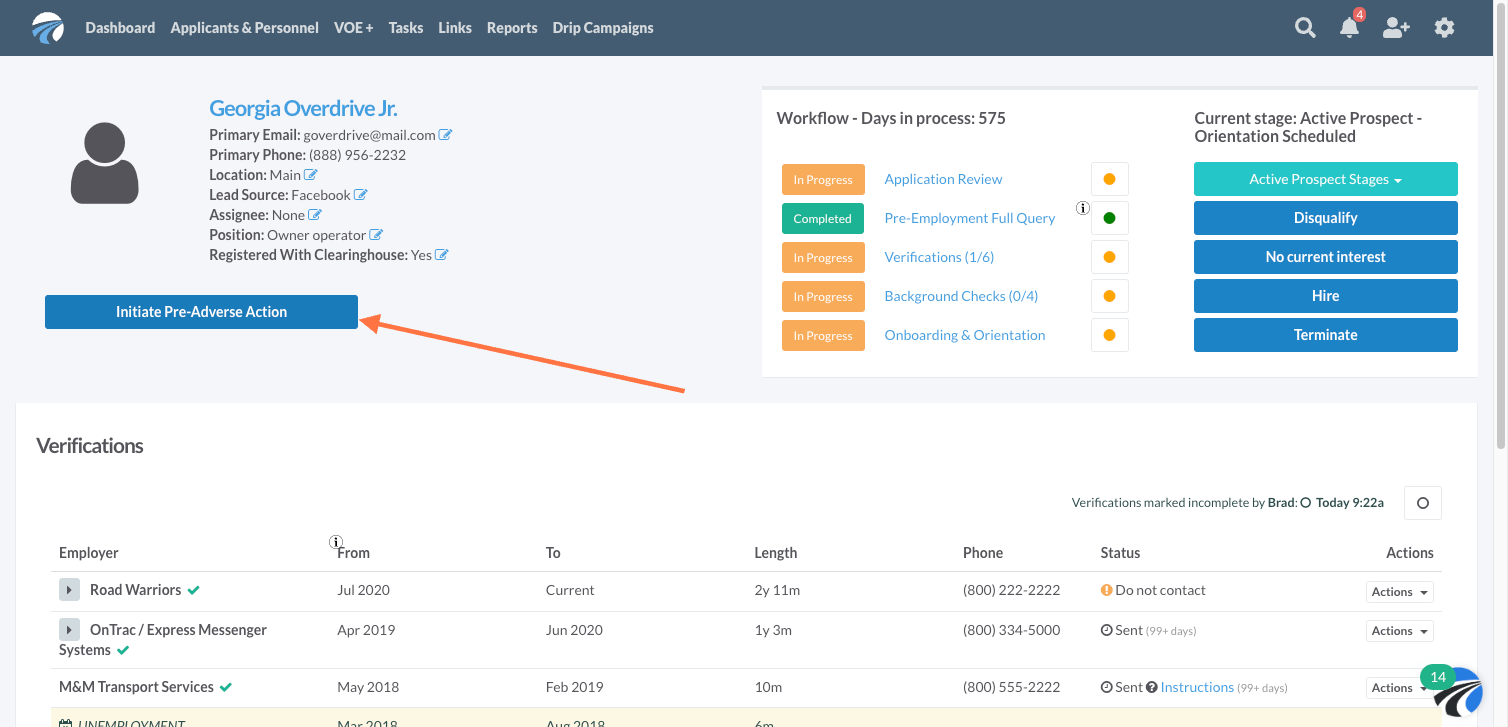Open Onboarding & Orientation link
The image size is (1508, 727).
(965, 335)
